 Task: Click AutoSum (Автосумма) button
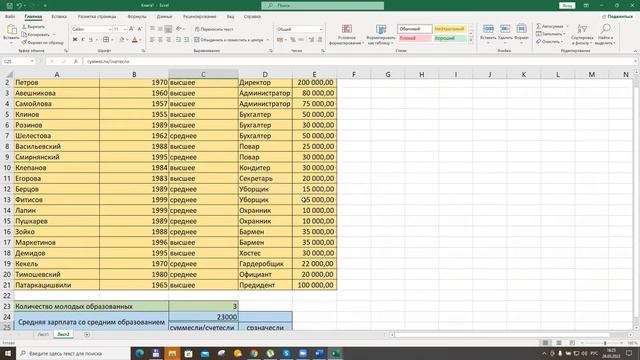(x=549, y=26)
